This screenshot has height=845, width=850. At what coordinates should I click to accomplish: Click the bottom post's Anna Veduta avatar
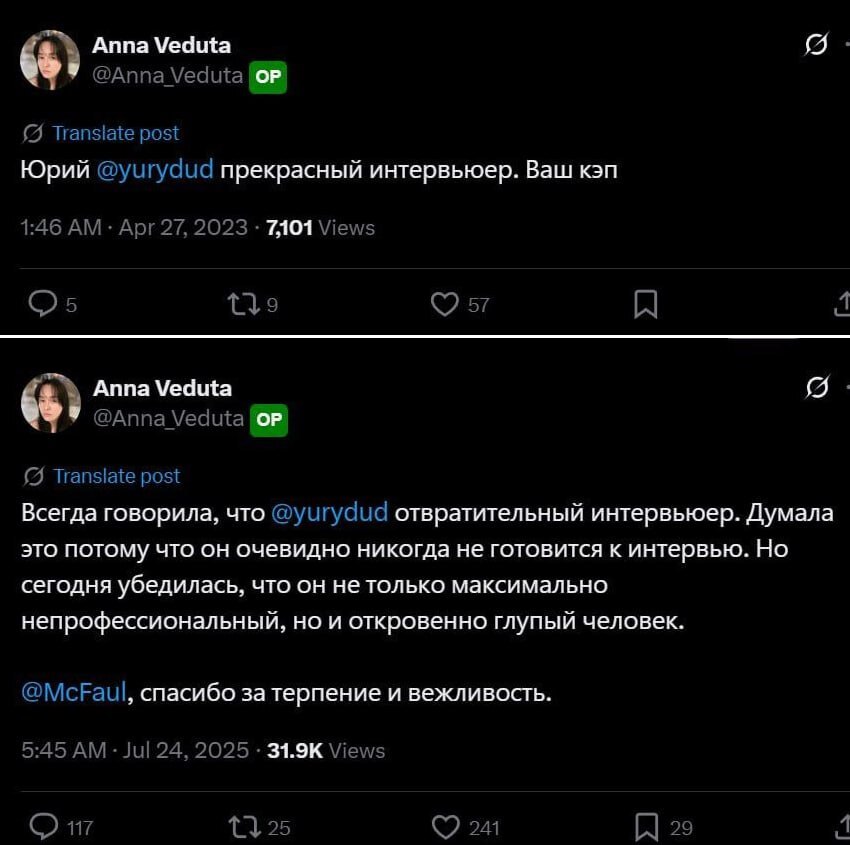click(50, 403)
